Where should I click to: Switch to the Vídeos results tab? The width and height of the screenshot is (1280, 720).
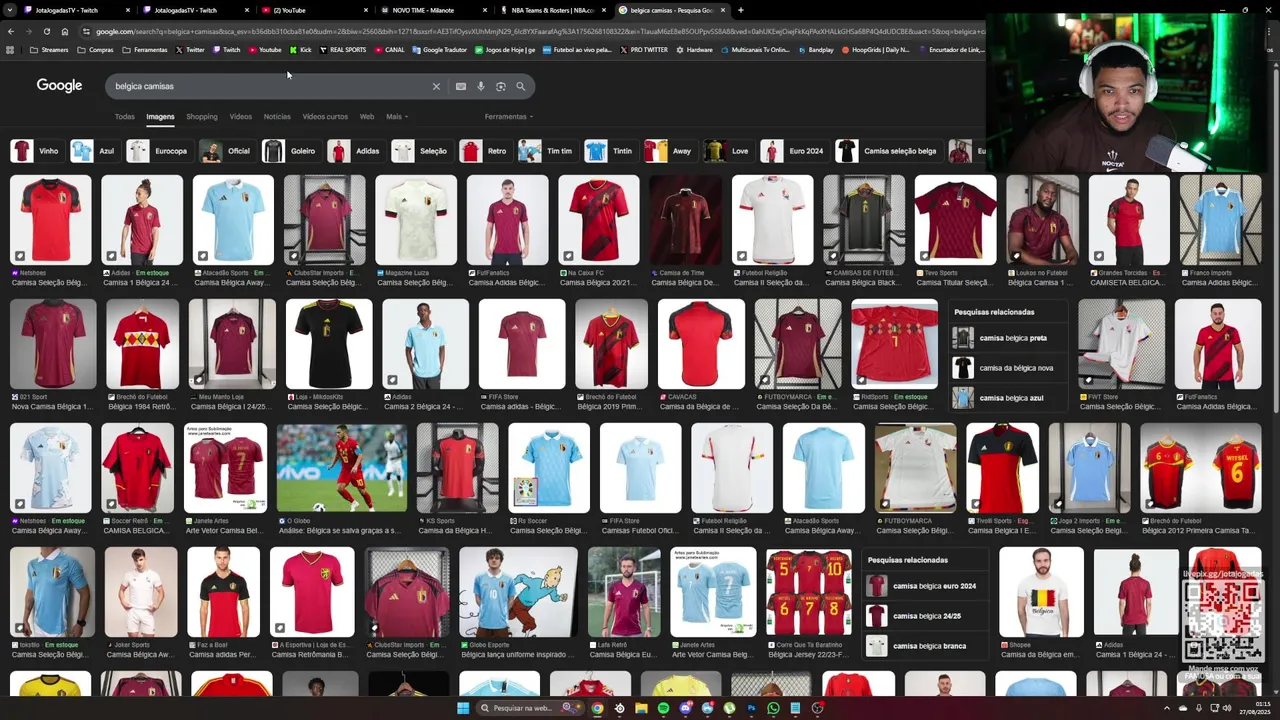coord(241,117)
